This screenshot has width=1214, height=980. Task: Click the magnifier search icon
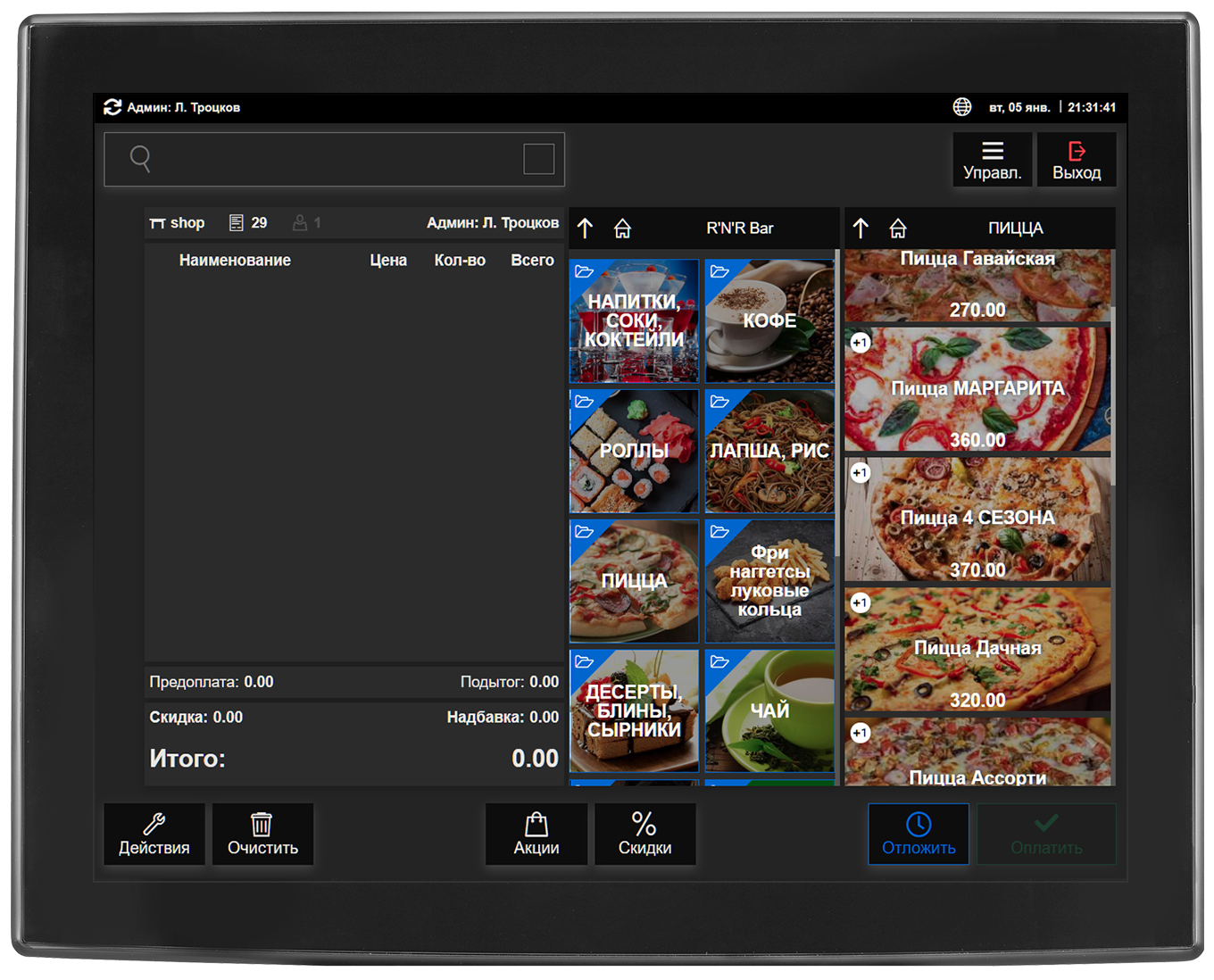(x=140, y=159)
